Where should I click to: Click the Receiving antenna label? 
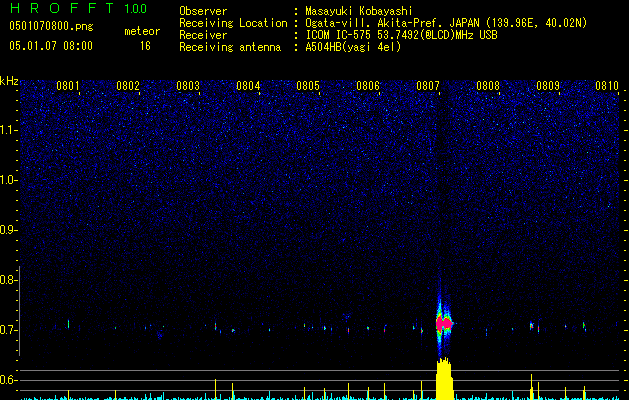(x=230, y=47)
